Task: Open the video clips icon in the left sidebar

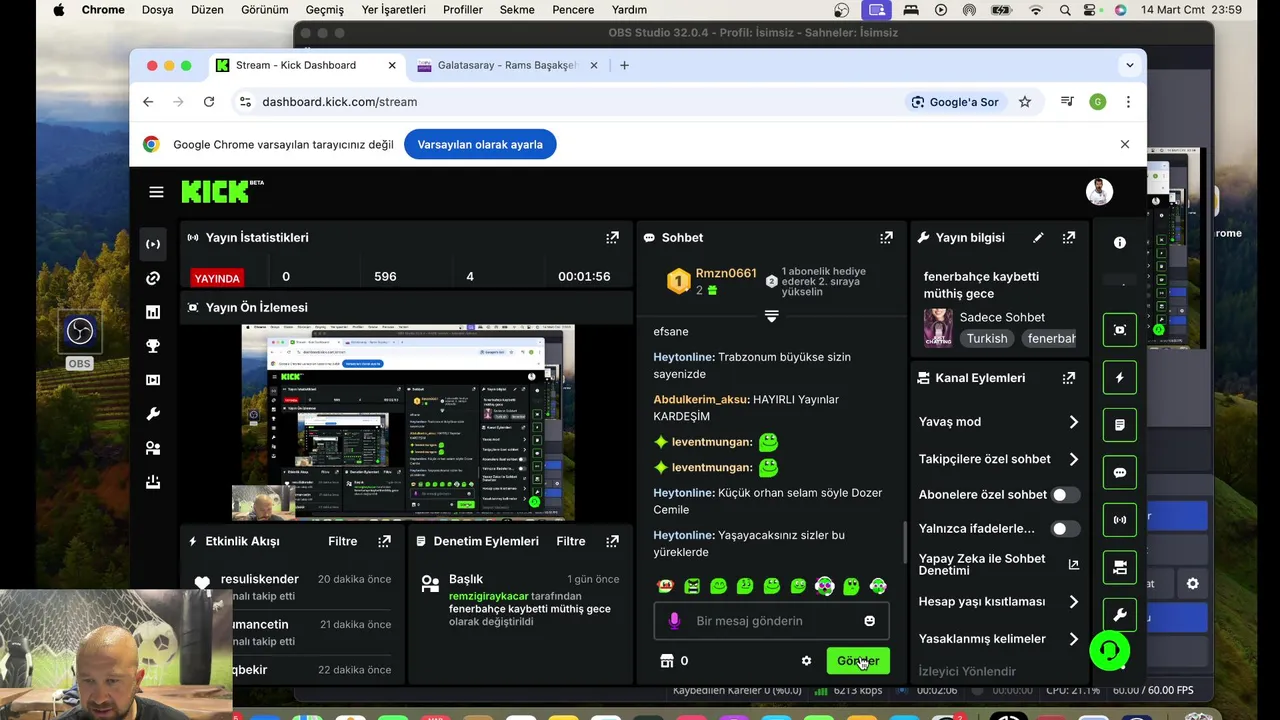Action: pyautogui.click(x=153, y=380)
